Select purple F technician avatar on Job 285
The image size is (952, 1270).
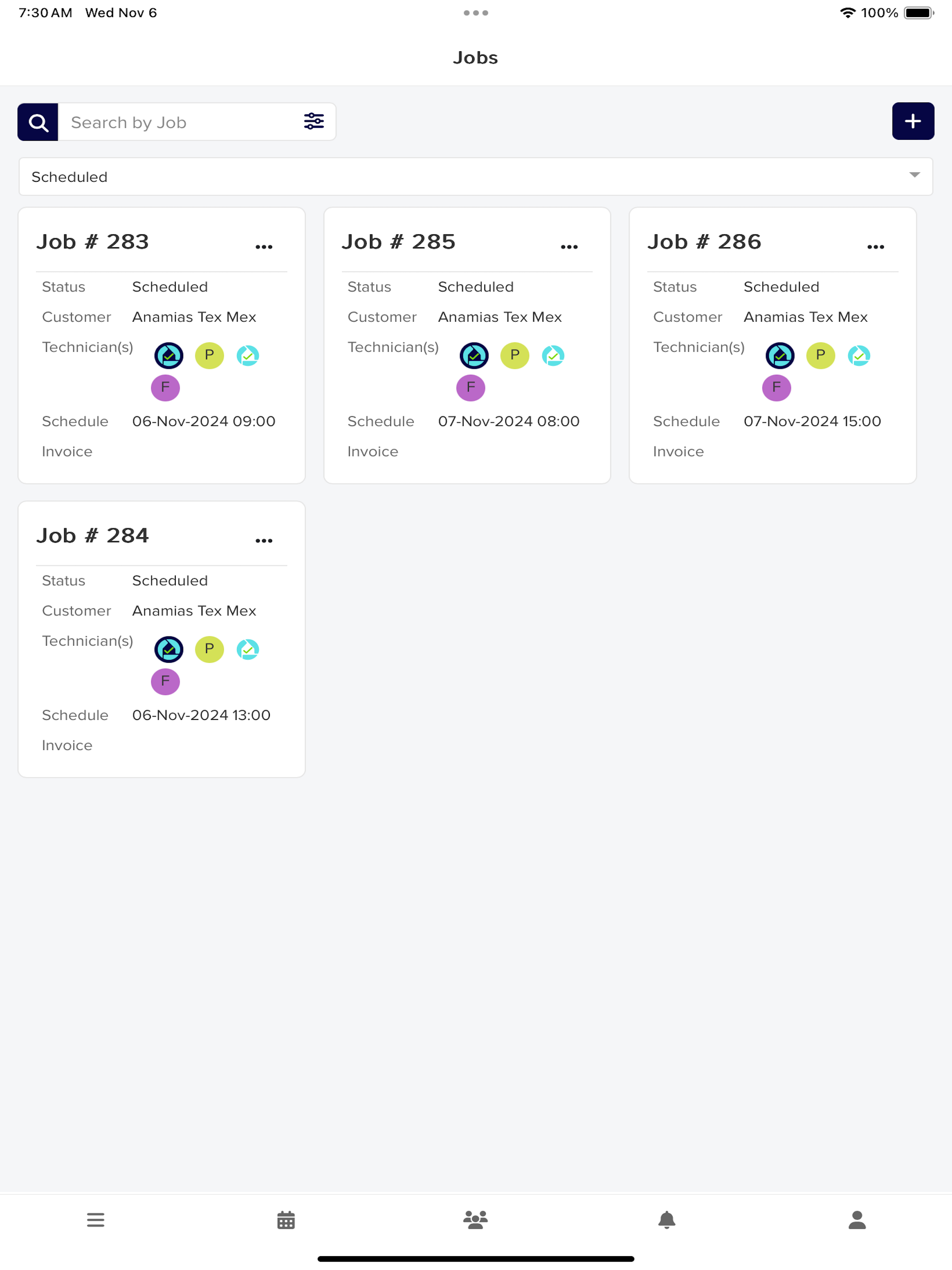[470, 388]
